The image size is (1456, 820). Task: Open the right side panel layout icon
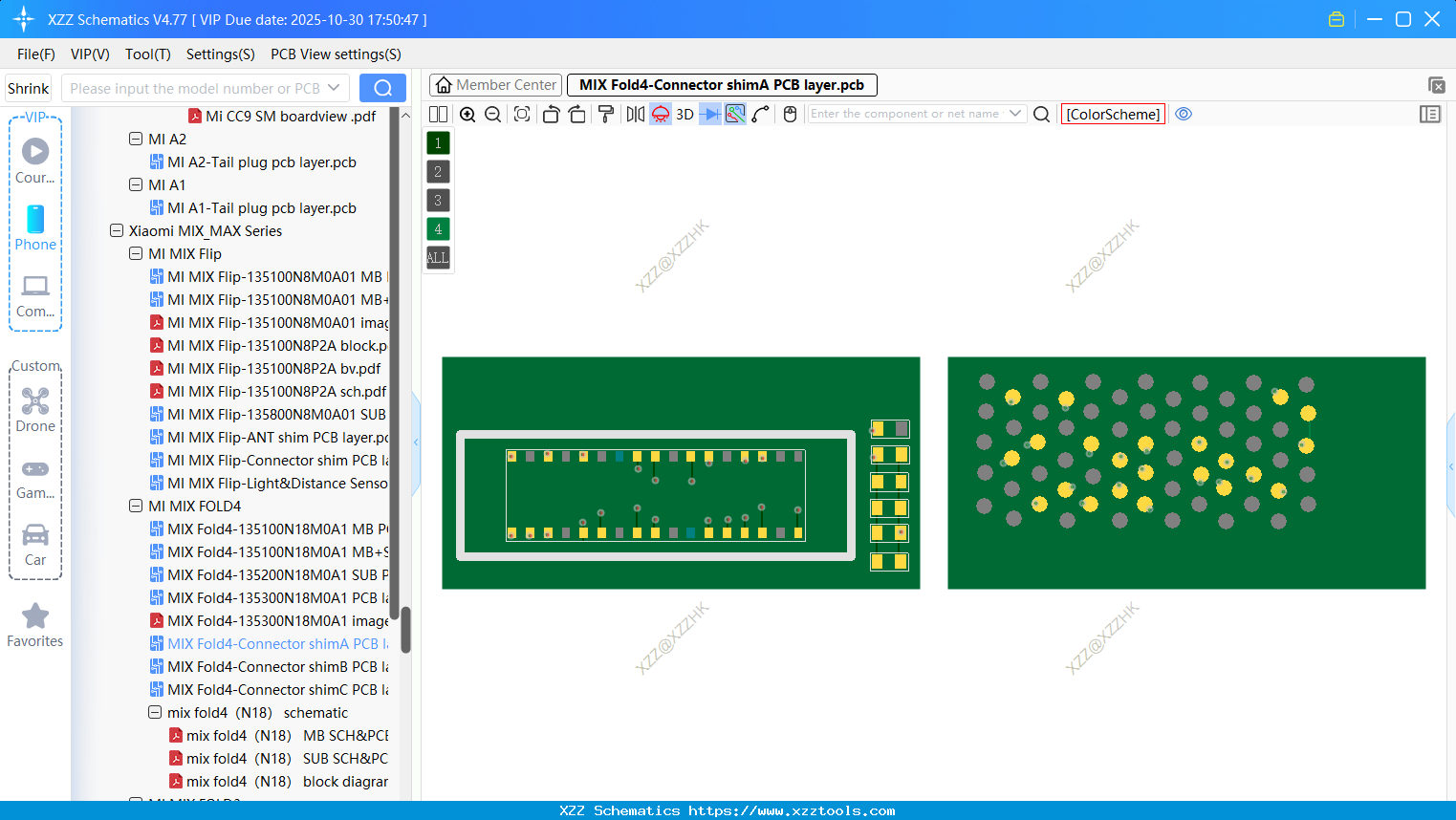coord(1430,114)
